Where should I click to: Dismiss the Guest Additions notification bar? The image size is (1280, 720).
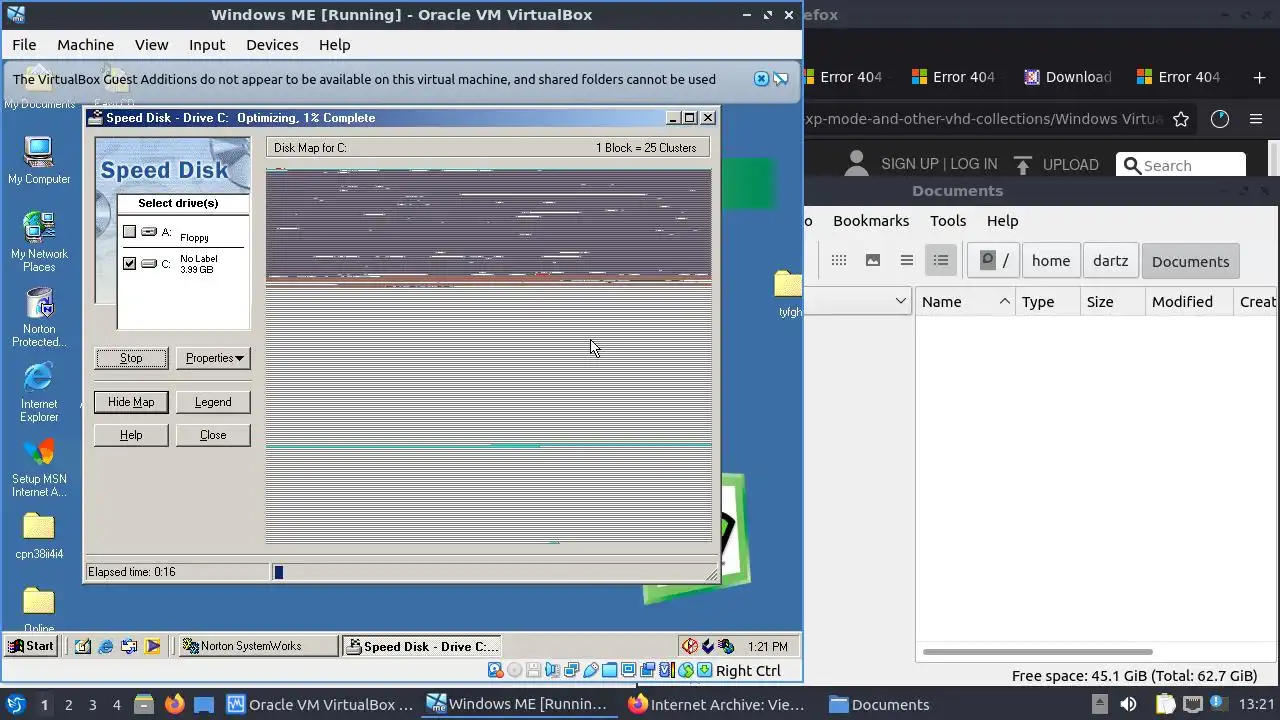(761, 79)
